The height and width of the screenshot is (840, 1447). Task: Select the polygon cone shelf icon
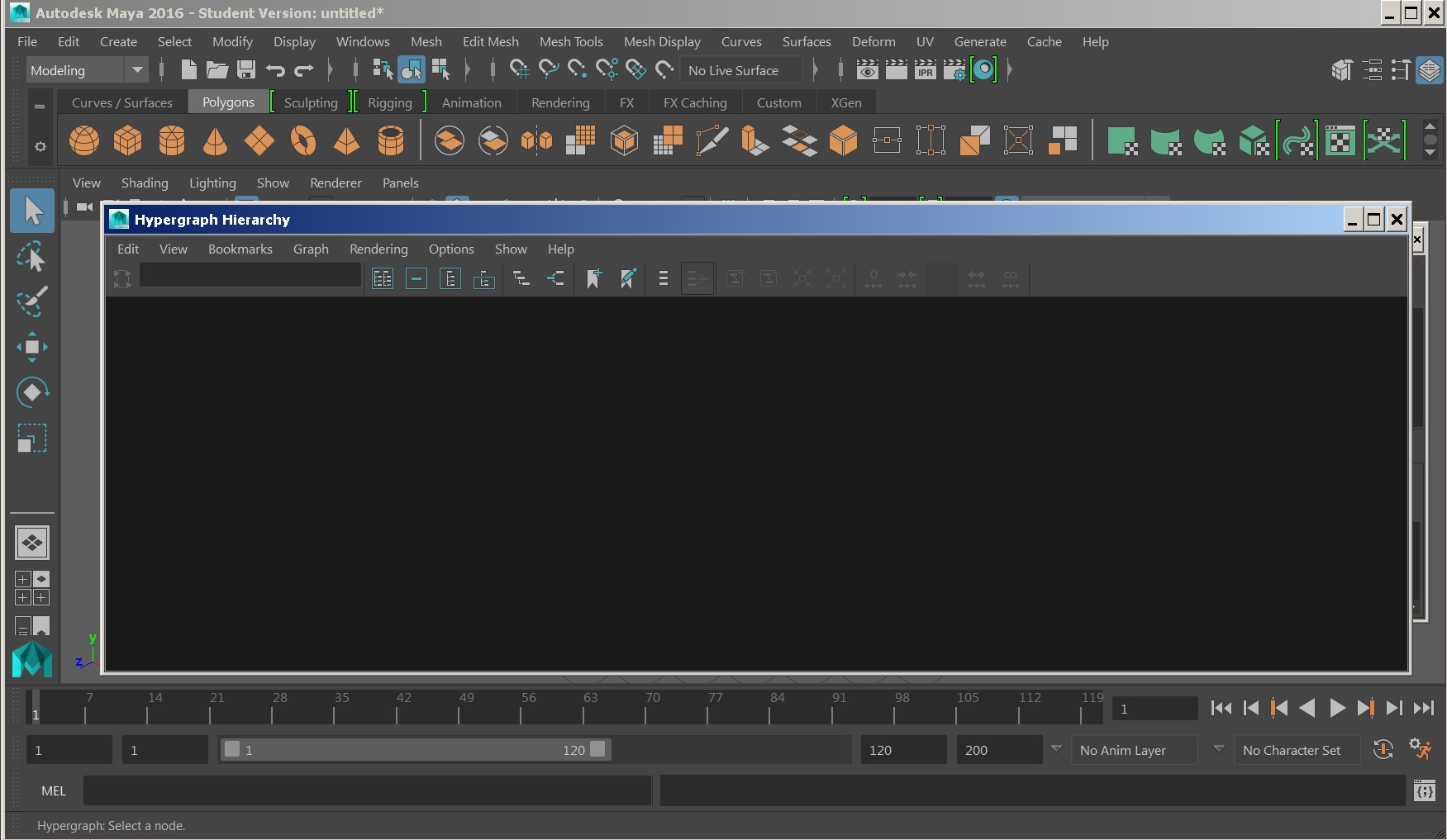(x=215, y=140)
